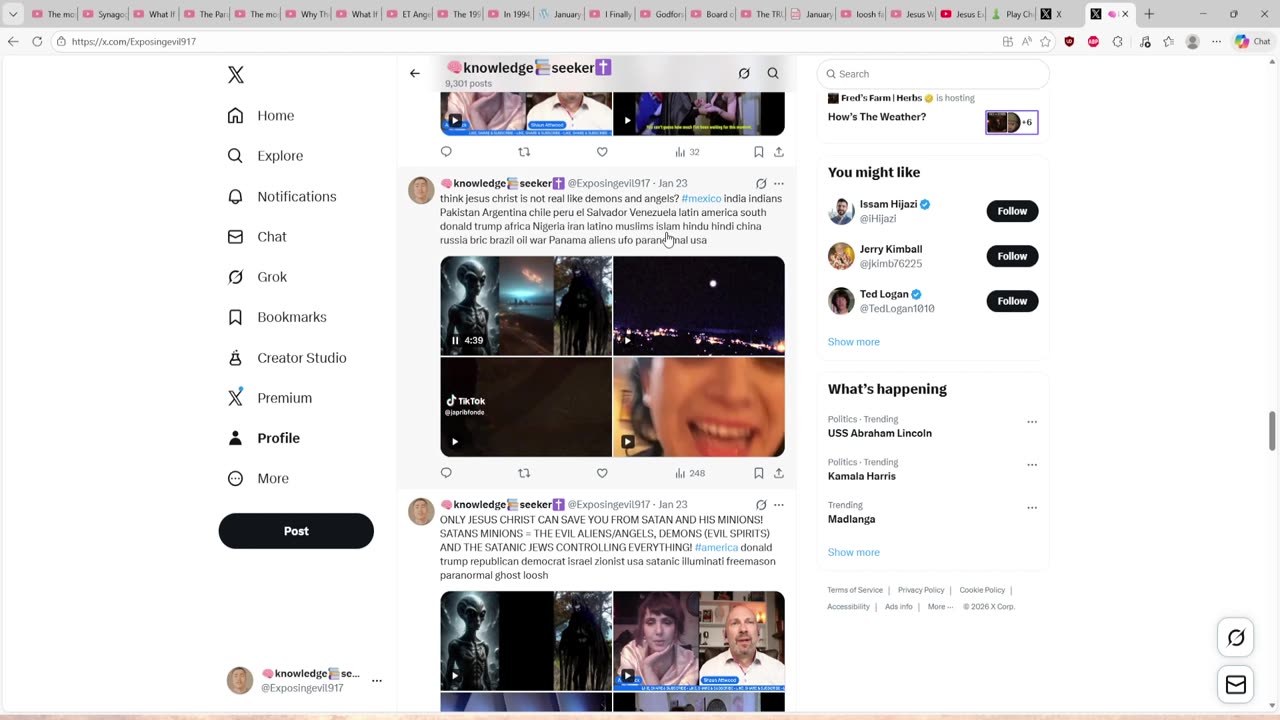
Task: Expand the footer More link
Action: [940, 607]
